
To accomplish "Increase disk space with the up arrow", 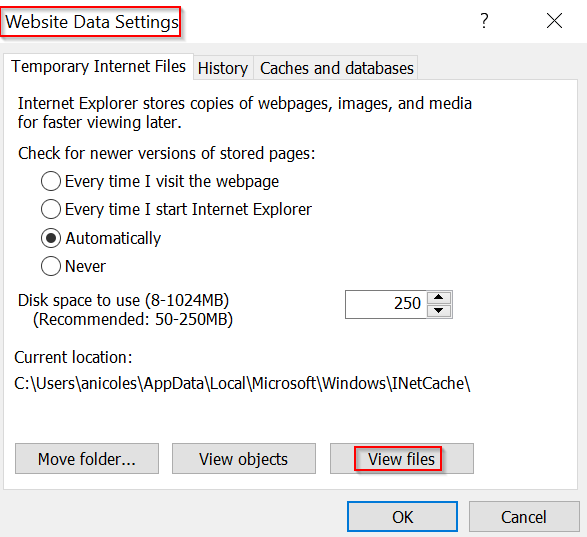I will tap(439, 297).
